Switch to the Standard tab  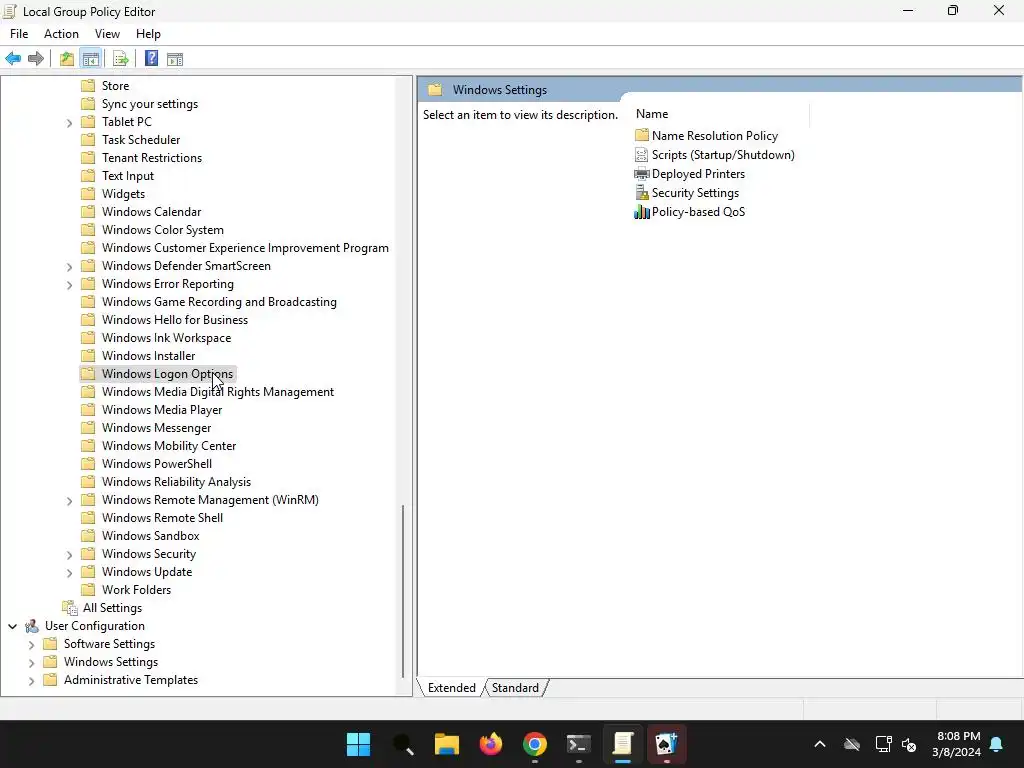coord(515,688)
